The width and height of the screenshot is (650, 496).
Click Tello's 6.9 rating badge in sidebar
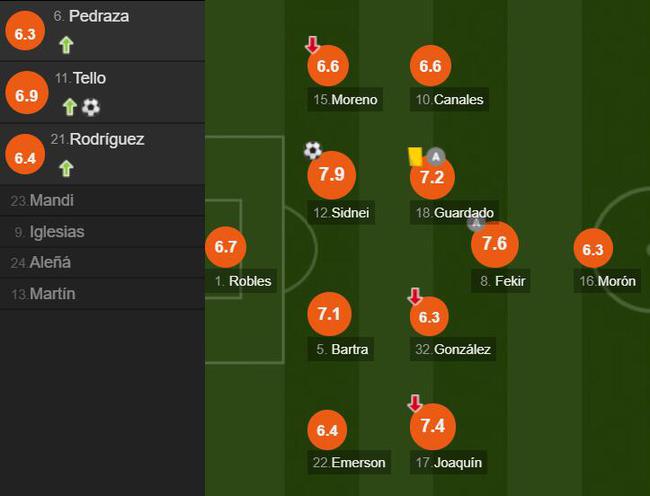pyautogui.click(x=24, y=96)
